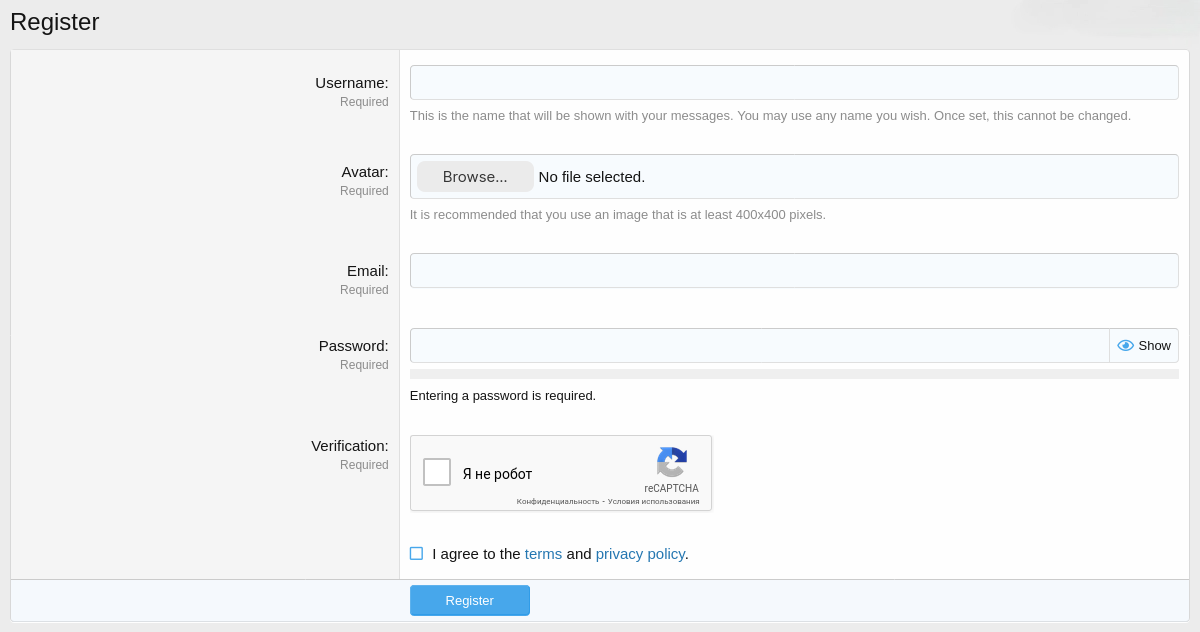Check the "Я не робот" reCAPTCHA box

coord(437,472)
